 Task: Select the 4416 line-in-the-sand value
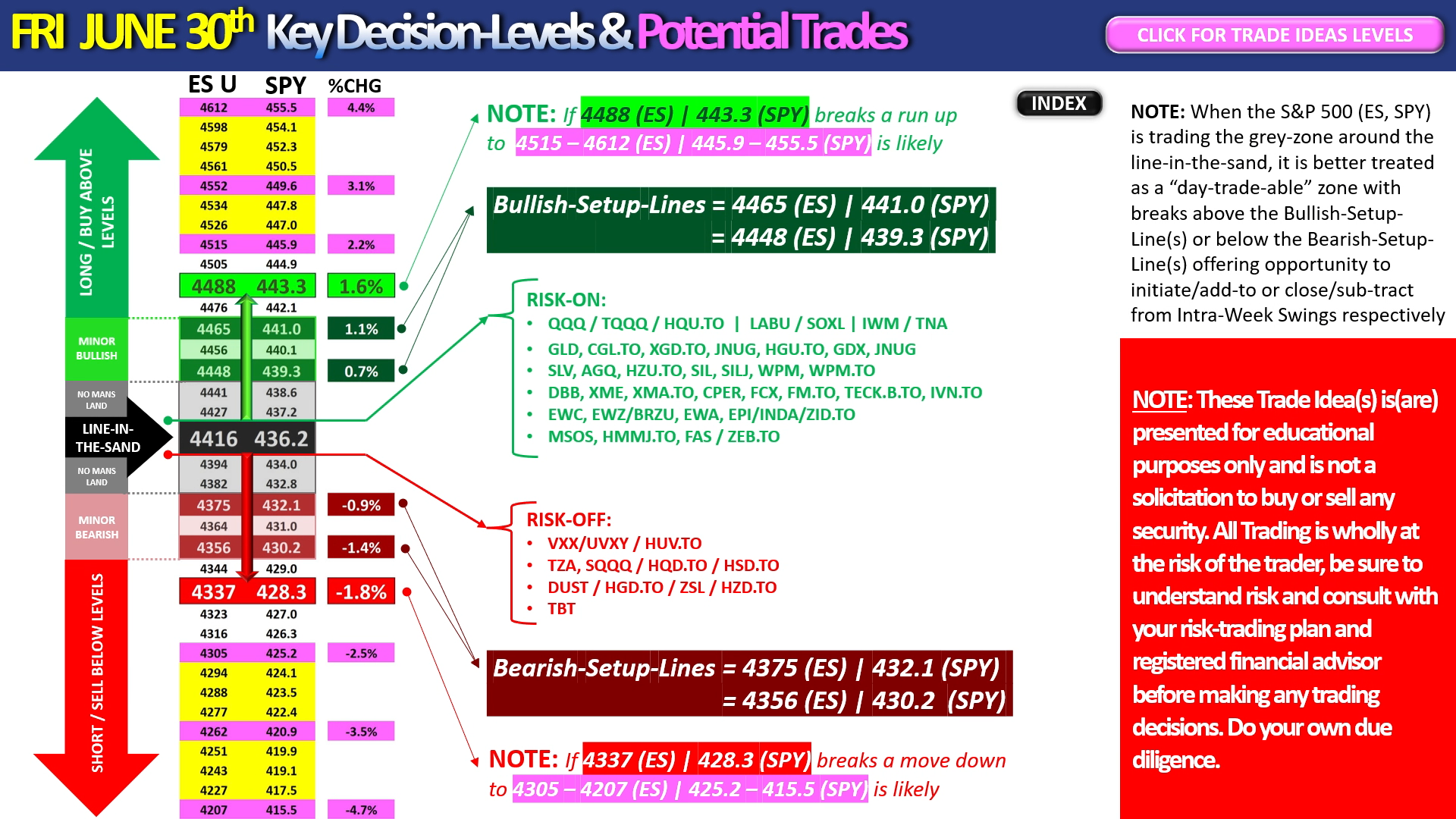[x=214, y=438]
